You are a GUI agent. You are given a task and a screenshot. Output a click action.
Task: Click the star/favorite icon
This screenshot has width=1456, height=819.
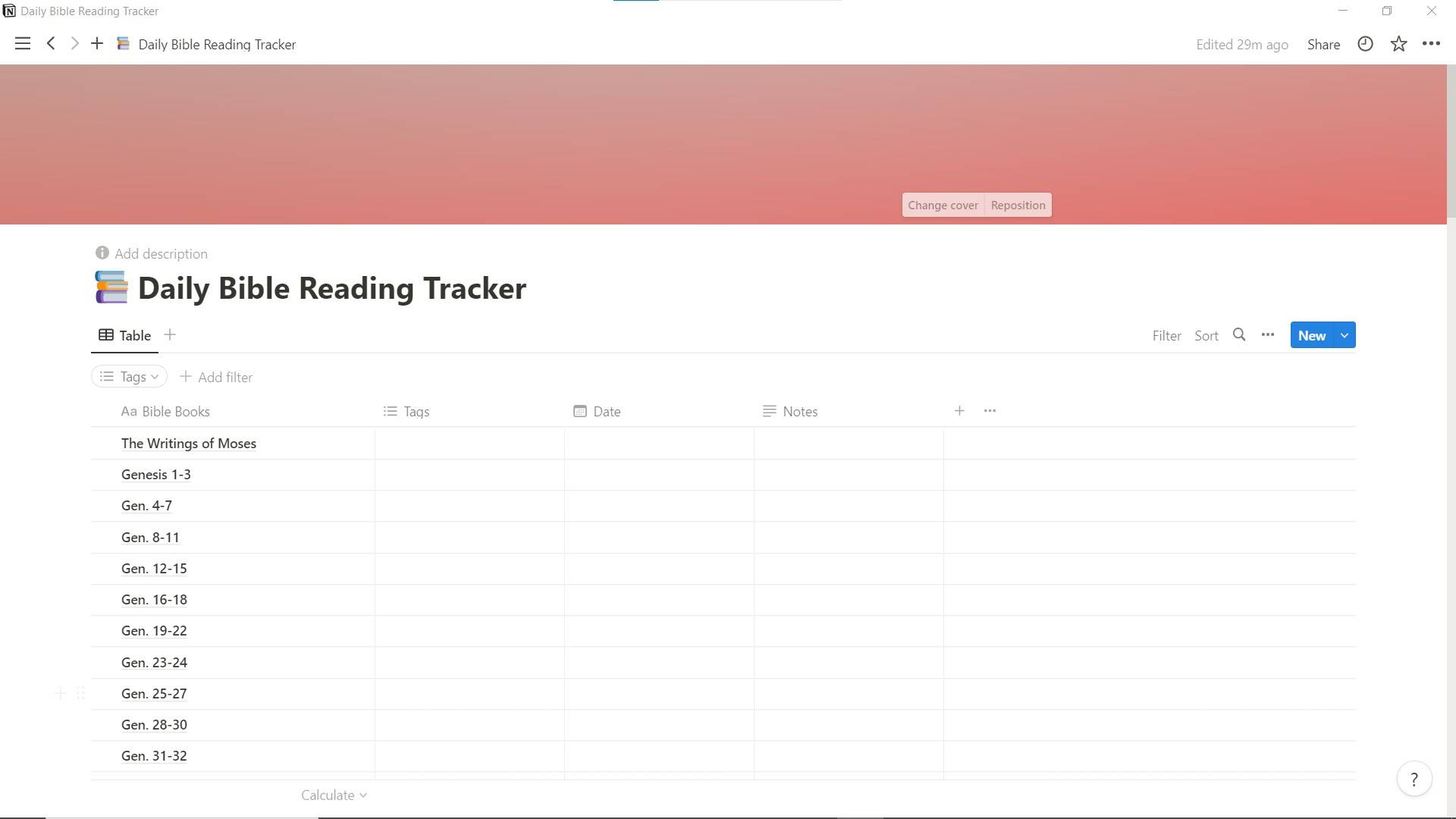(x=1399, y=44)
